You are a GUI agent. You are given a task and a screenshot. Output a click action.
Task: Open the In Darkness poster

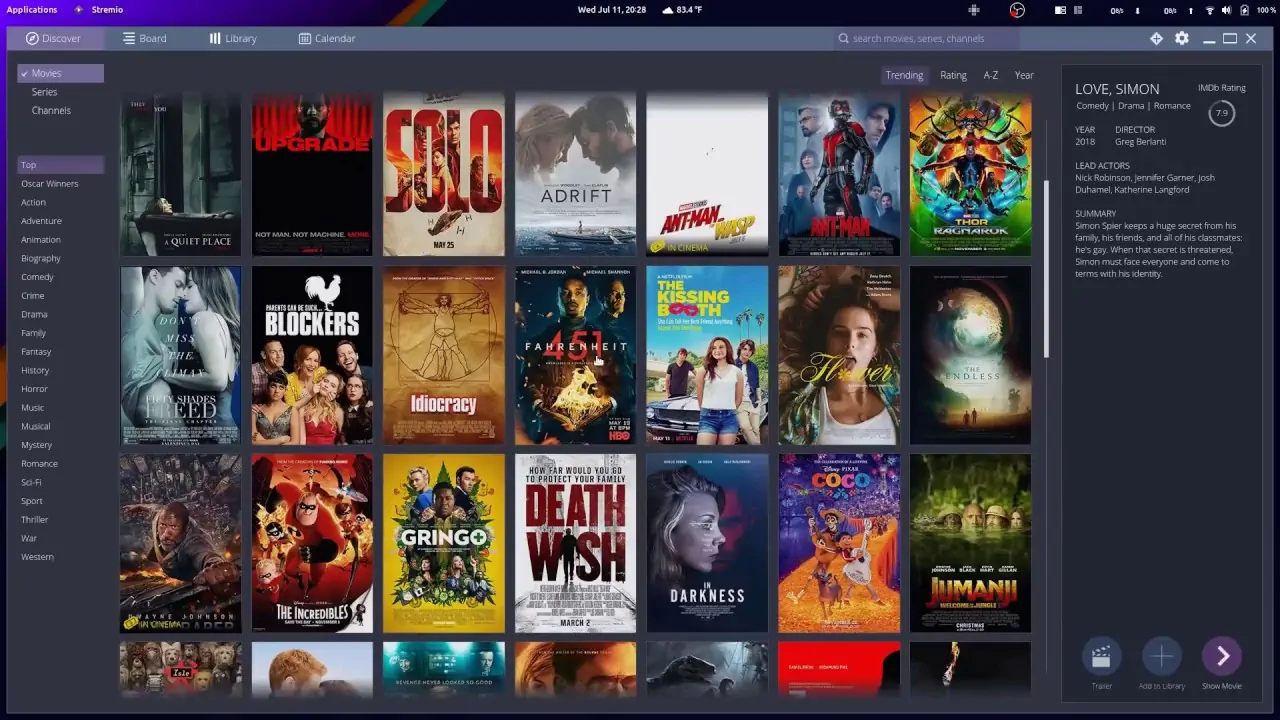(707, 543)
